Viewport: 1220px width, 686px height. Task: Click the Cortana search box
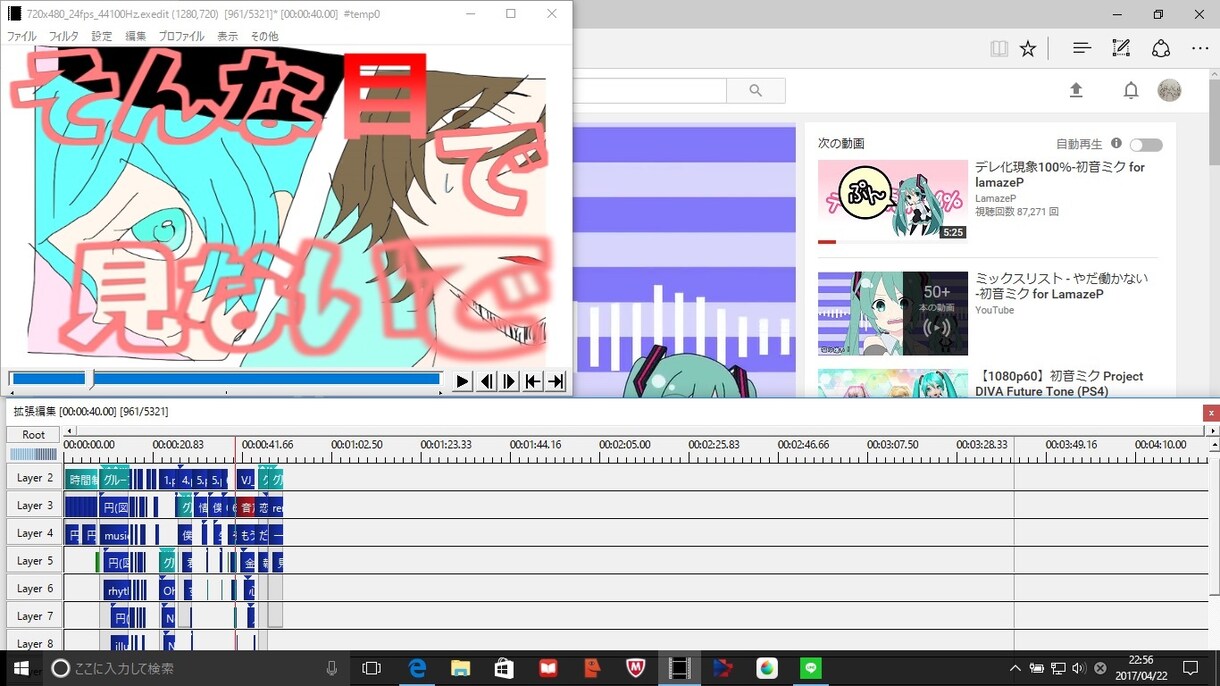195,668
